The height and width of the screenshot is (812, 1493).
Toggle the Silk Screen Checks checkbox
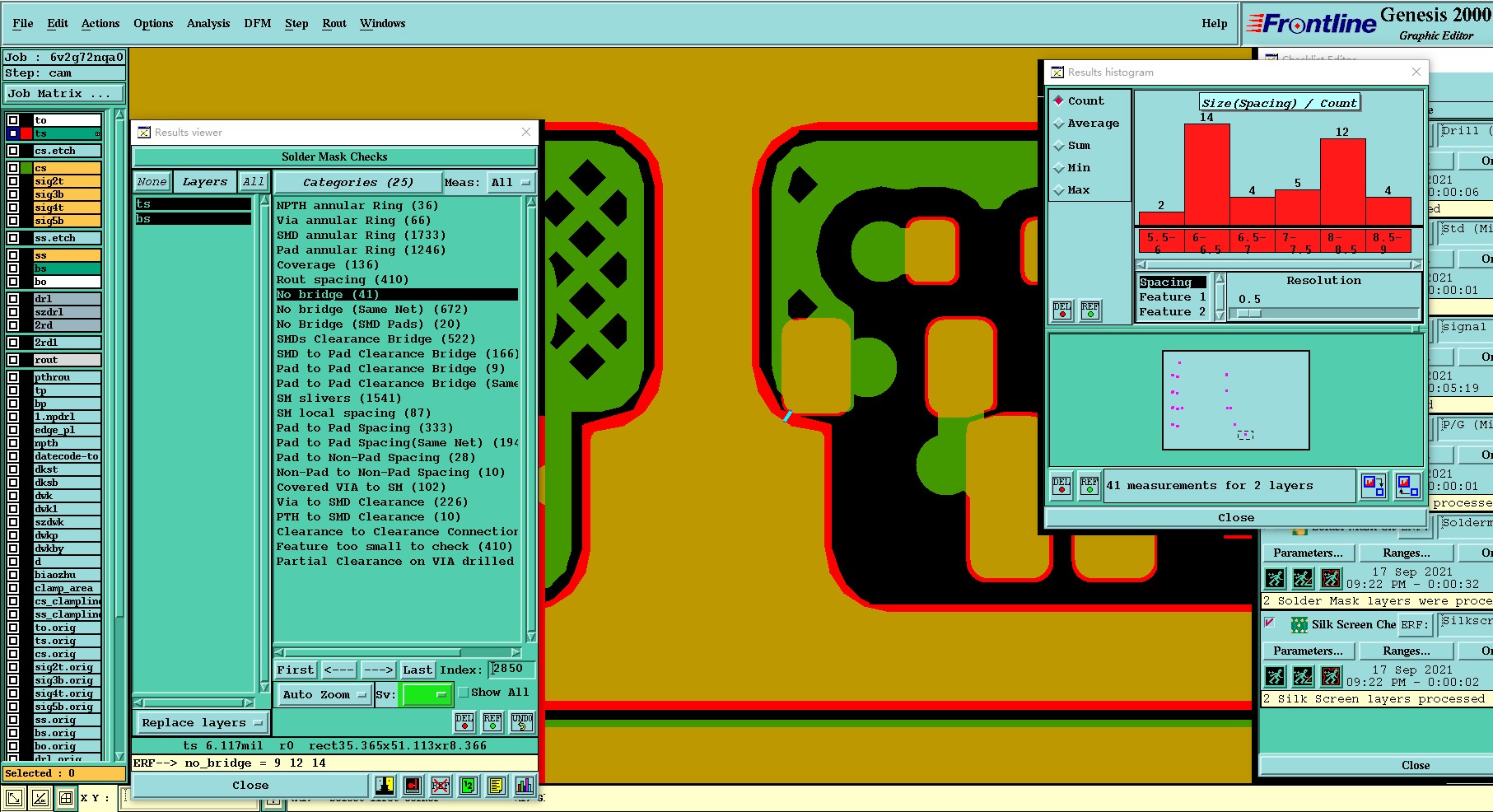coord(1270,623)
